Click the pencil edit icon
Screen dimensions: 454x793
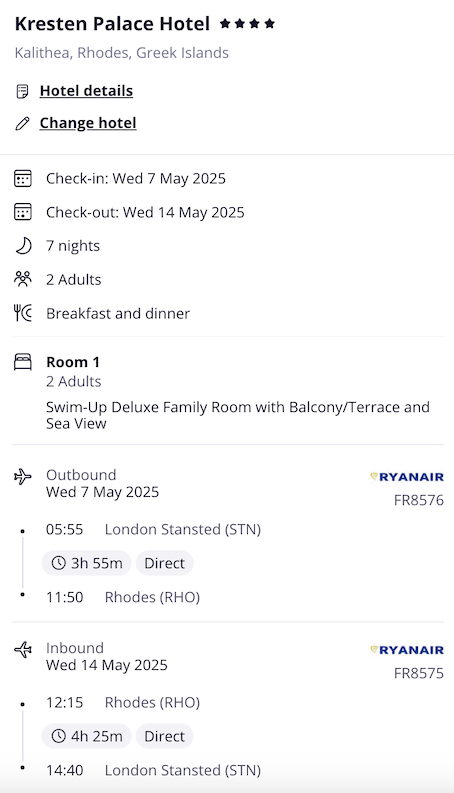(22, 123)
